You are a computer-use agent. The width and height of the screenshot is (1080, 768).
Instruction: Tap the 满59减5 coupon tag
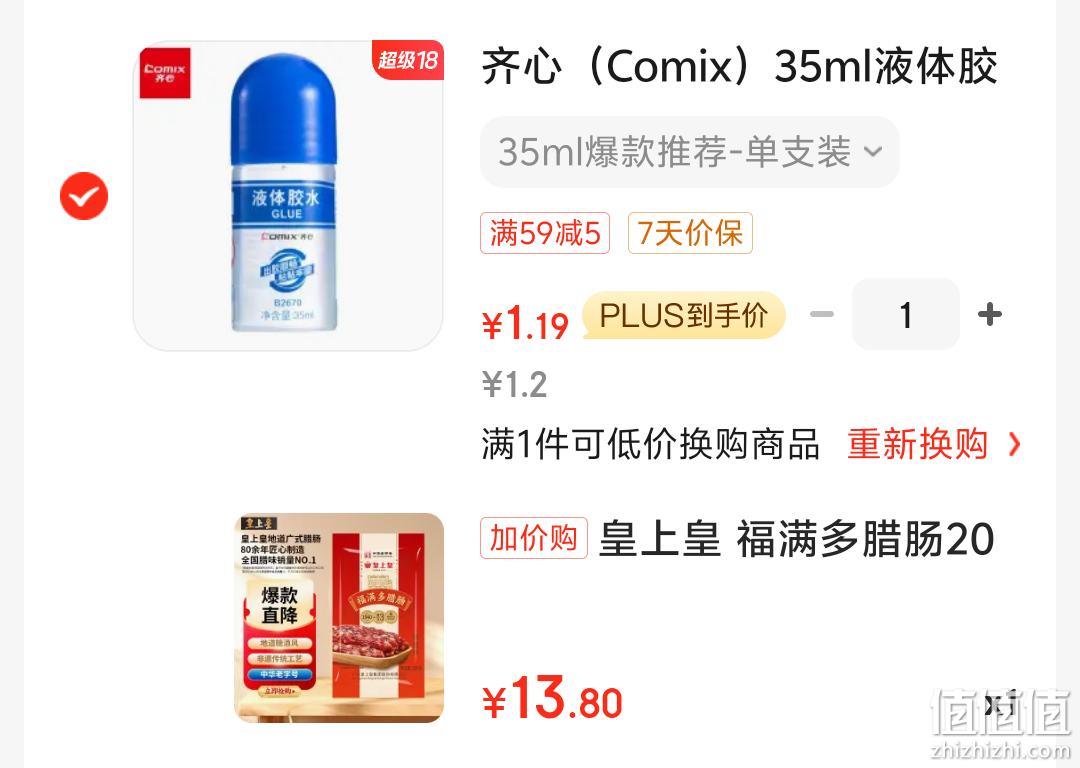tap(545, 233)
